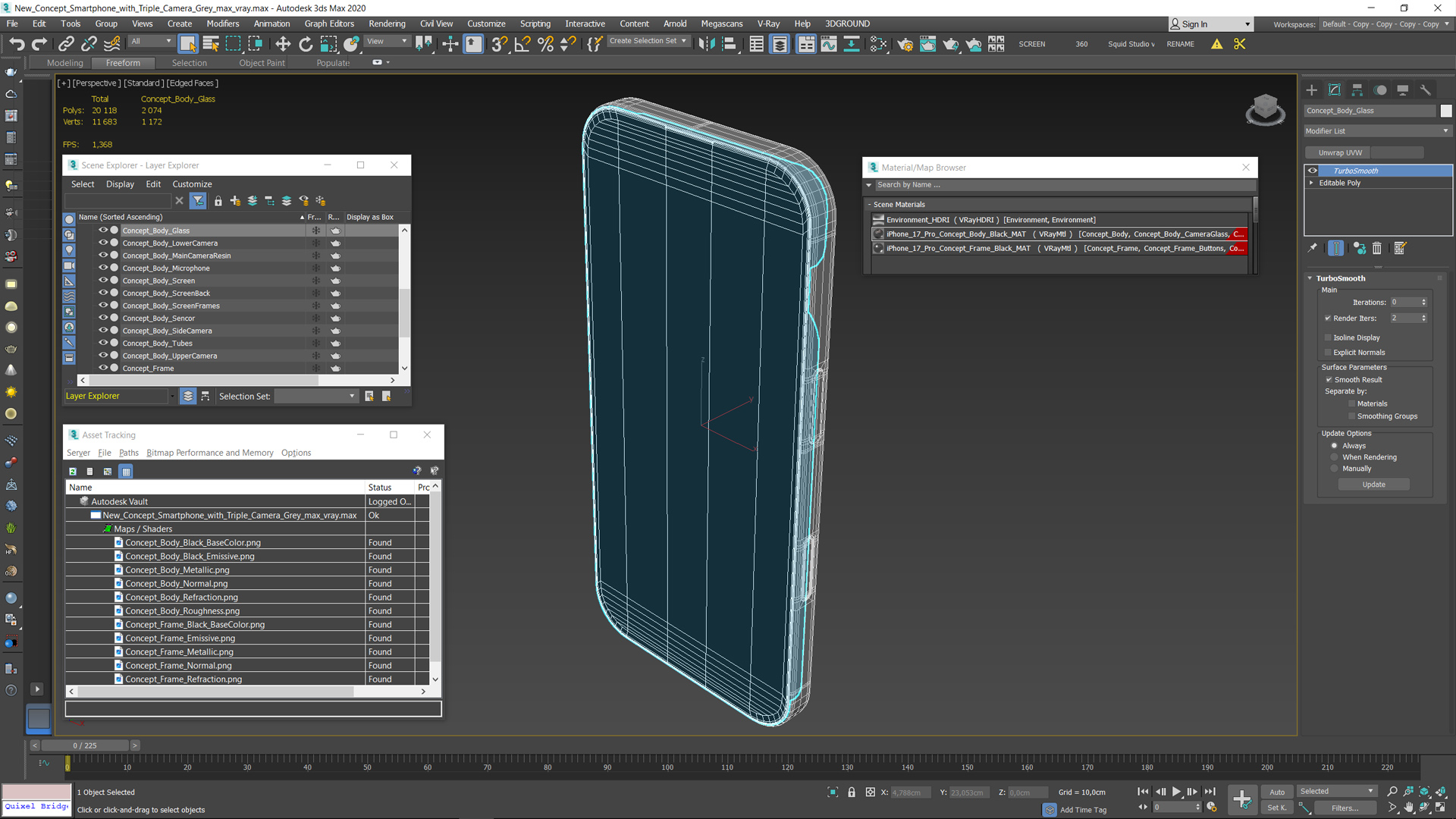
Task: Toggle TurboSmooth modifier visibility eye
Action: tap(1313, 171)
